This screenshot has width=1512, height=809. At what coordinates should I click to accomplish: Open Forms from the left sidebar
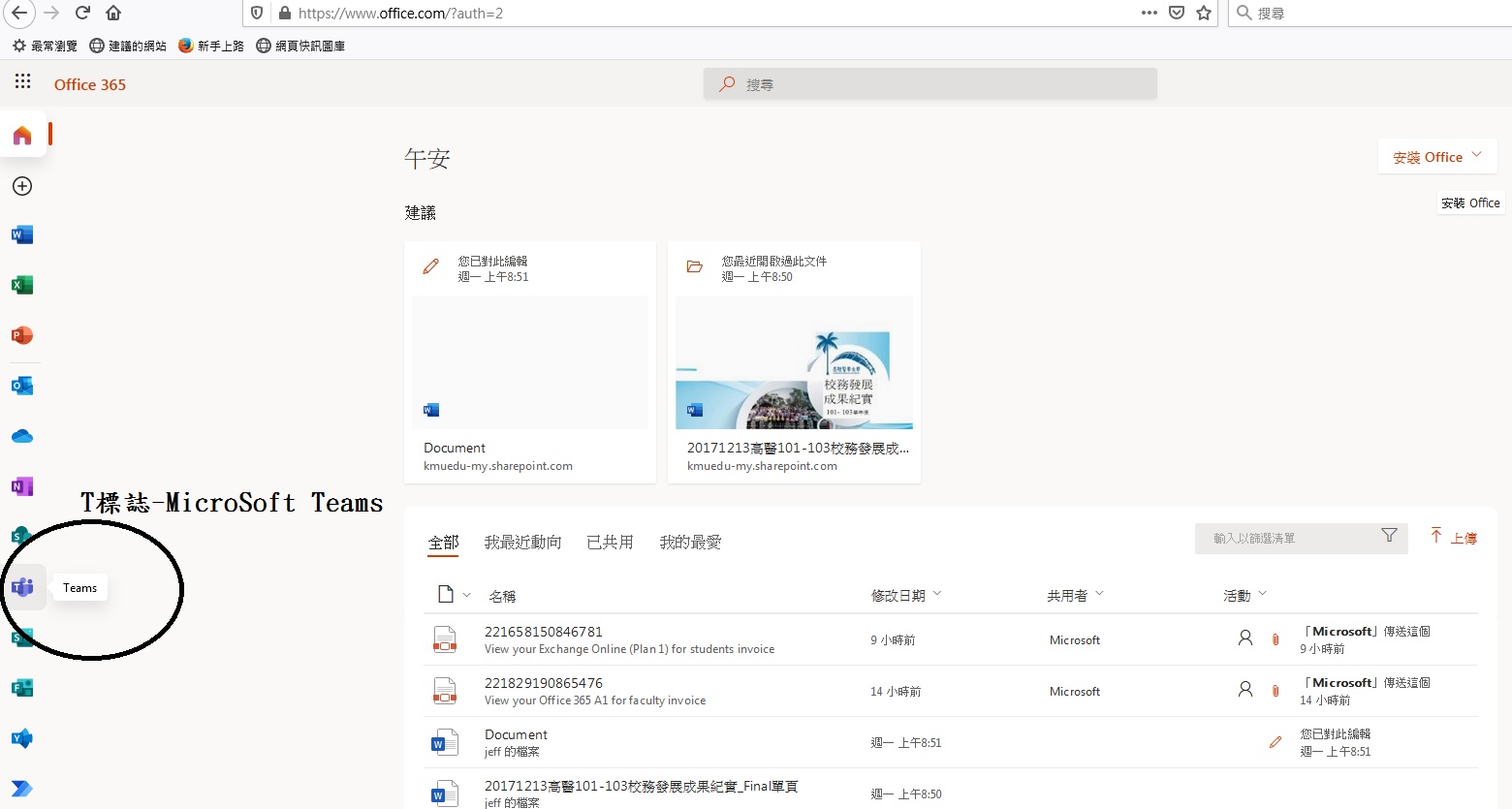(22, 688)
